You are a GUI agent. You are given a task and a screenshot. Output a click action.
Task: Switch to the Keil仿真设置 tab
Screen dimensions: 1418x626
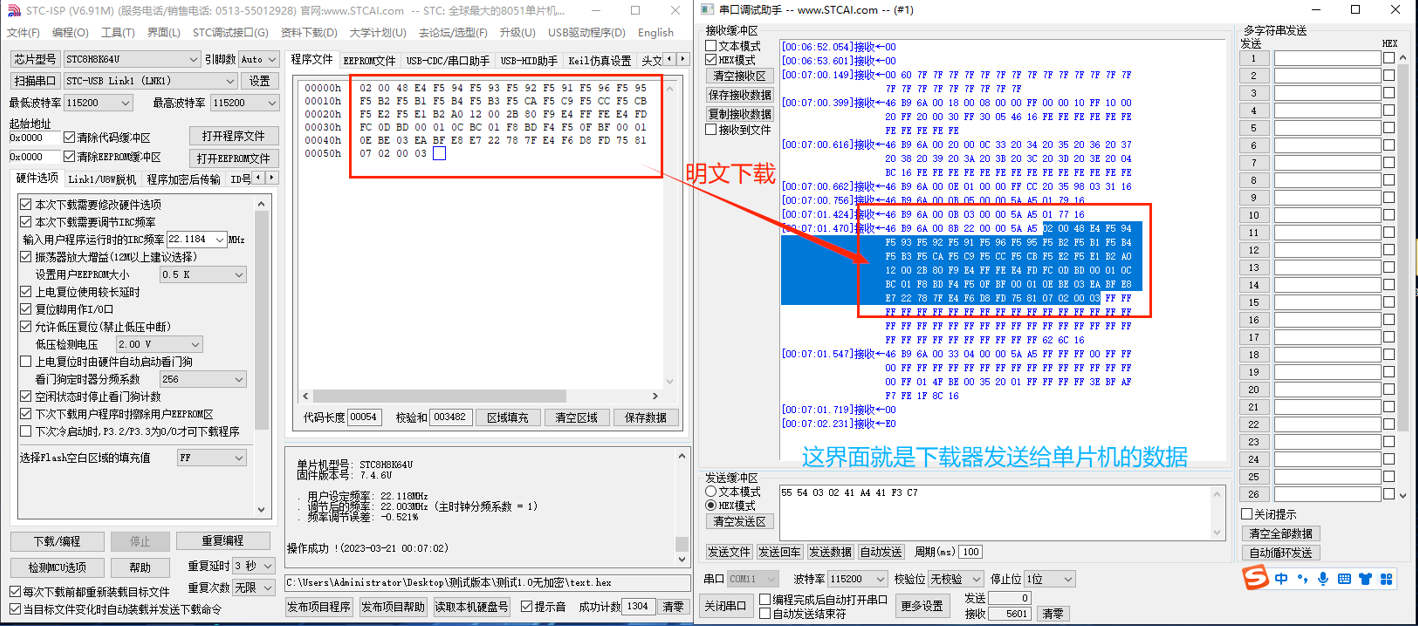click(x=600, y=61)
